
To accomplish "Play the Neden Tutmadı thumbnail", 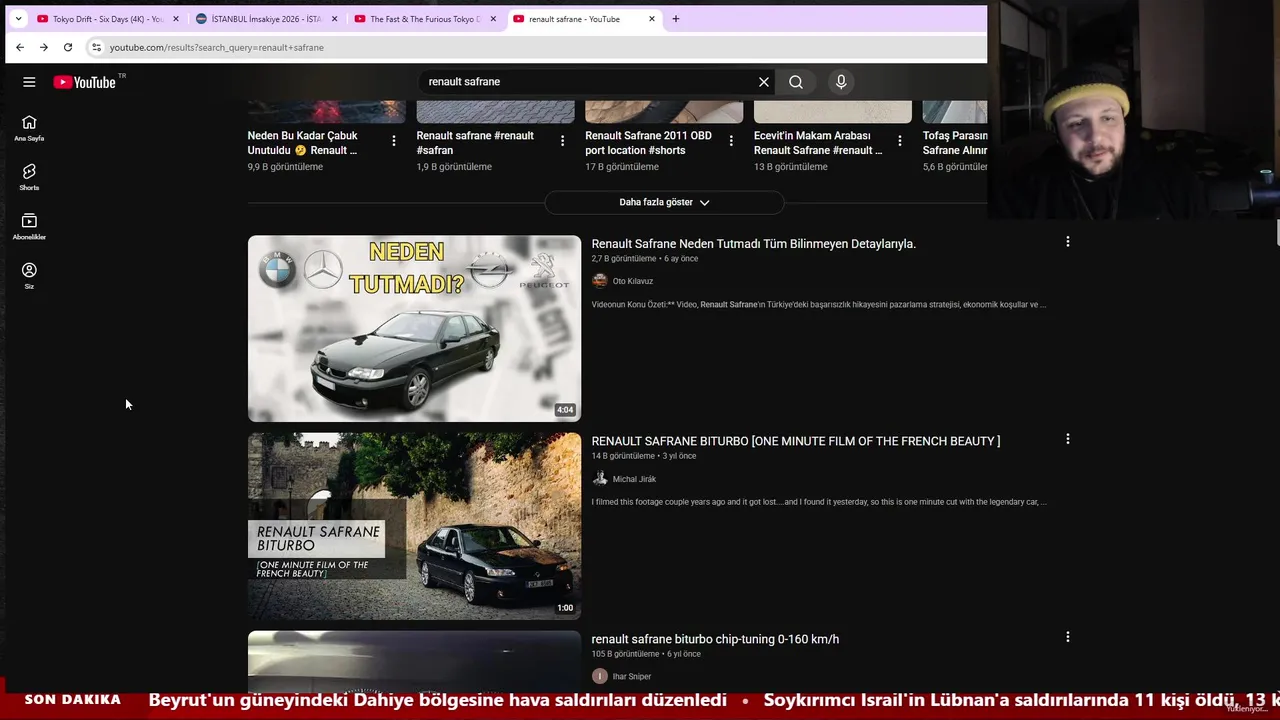I will click(x=414, y=328).
